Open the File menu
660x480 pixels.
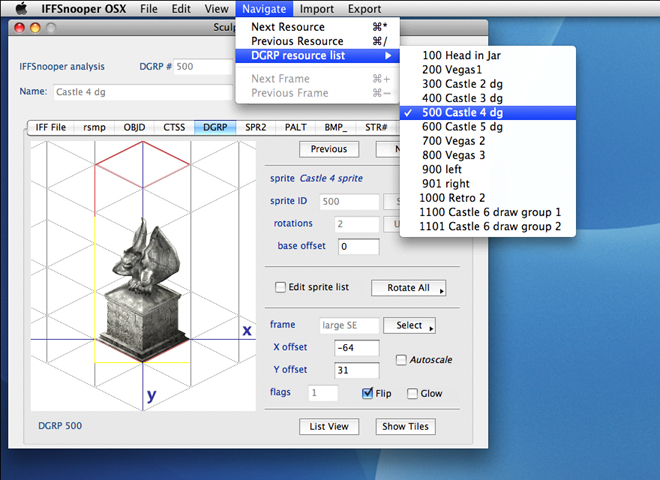pyautogui.click(x=149, y=8)
